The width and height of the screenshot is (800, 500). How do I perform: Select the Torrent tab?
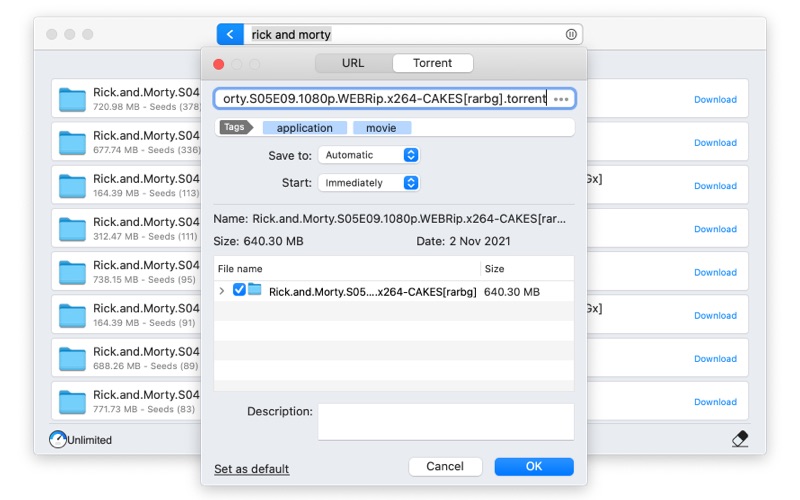tap(433, 63)
